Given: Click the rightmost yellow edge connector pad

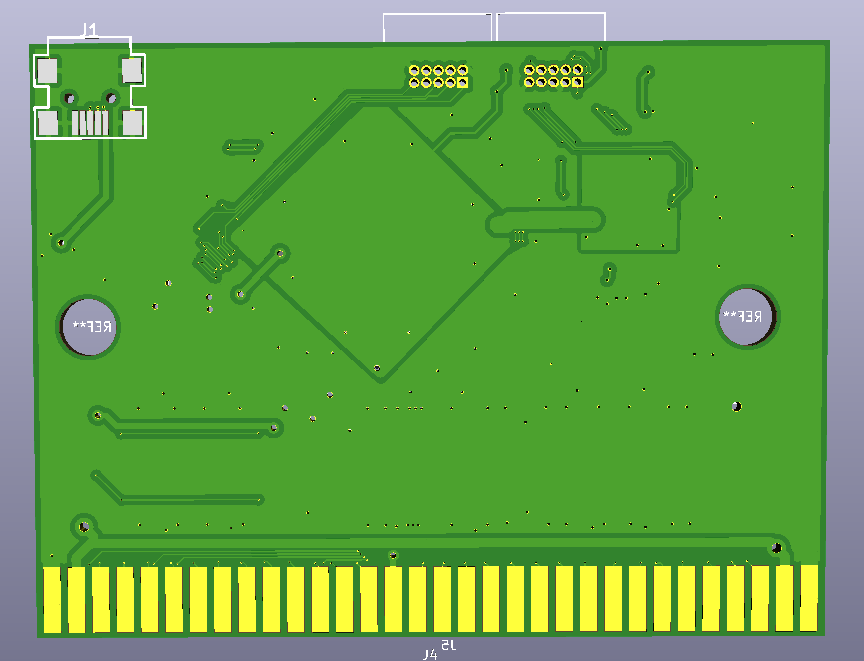Looking at the screenshot, I should (809, 598).
